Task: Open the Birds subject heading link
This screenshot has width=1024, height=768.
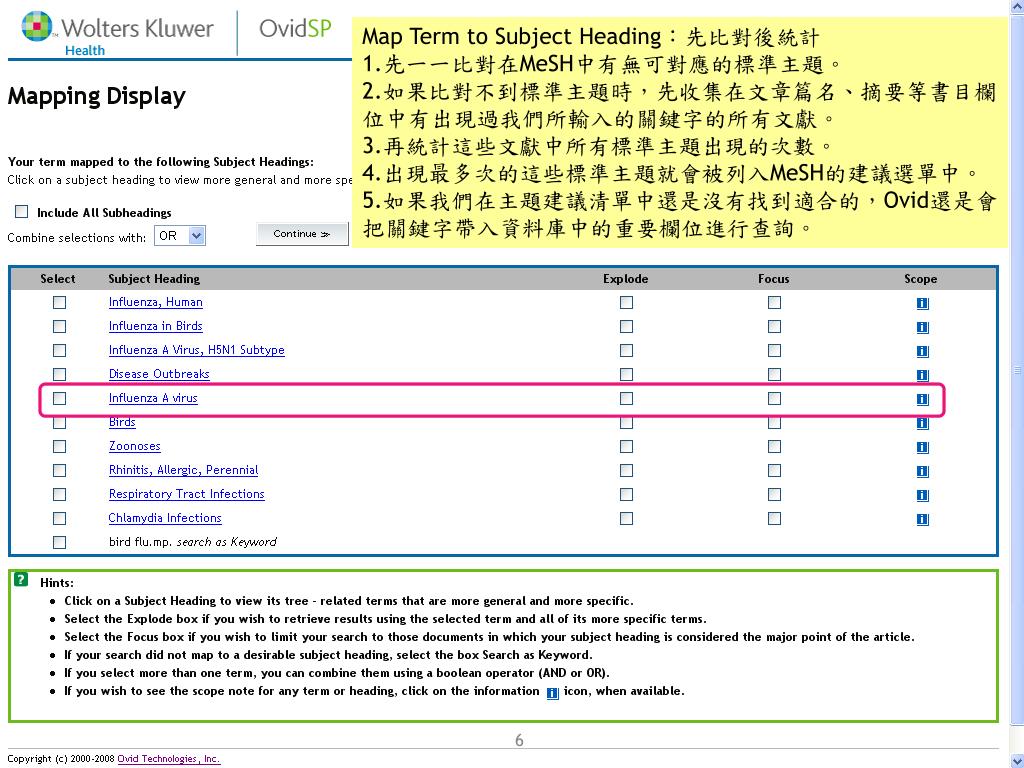Action: [122, 422]
